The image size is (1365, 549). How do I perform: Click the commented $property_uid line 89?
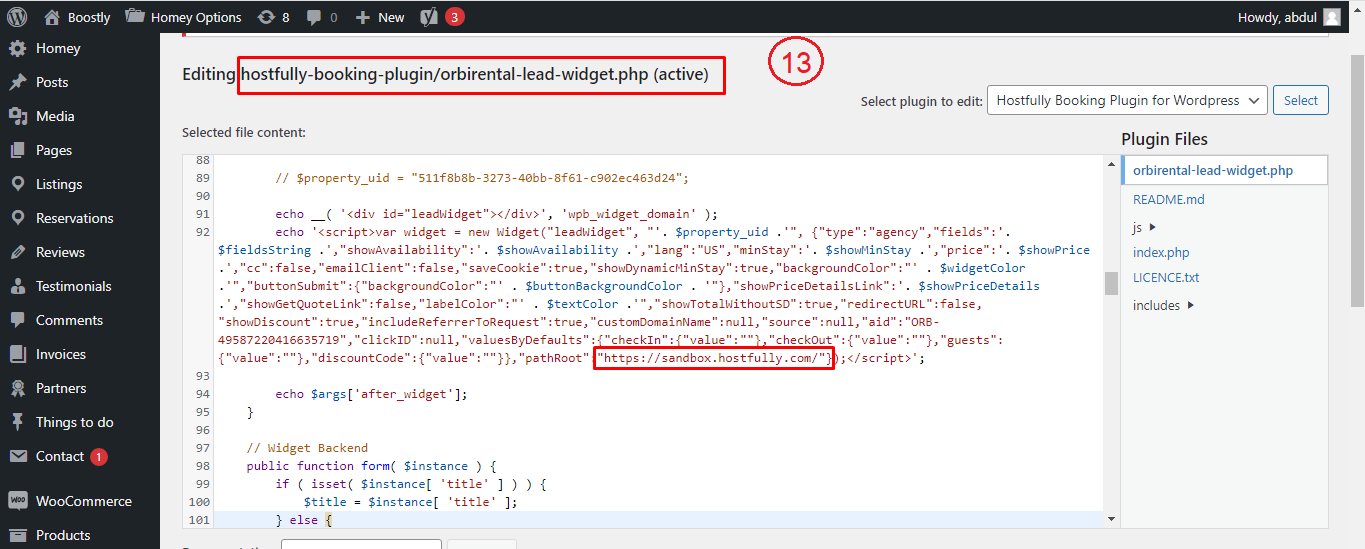(483, 178)
